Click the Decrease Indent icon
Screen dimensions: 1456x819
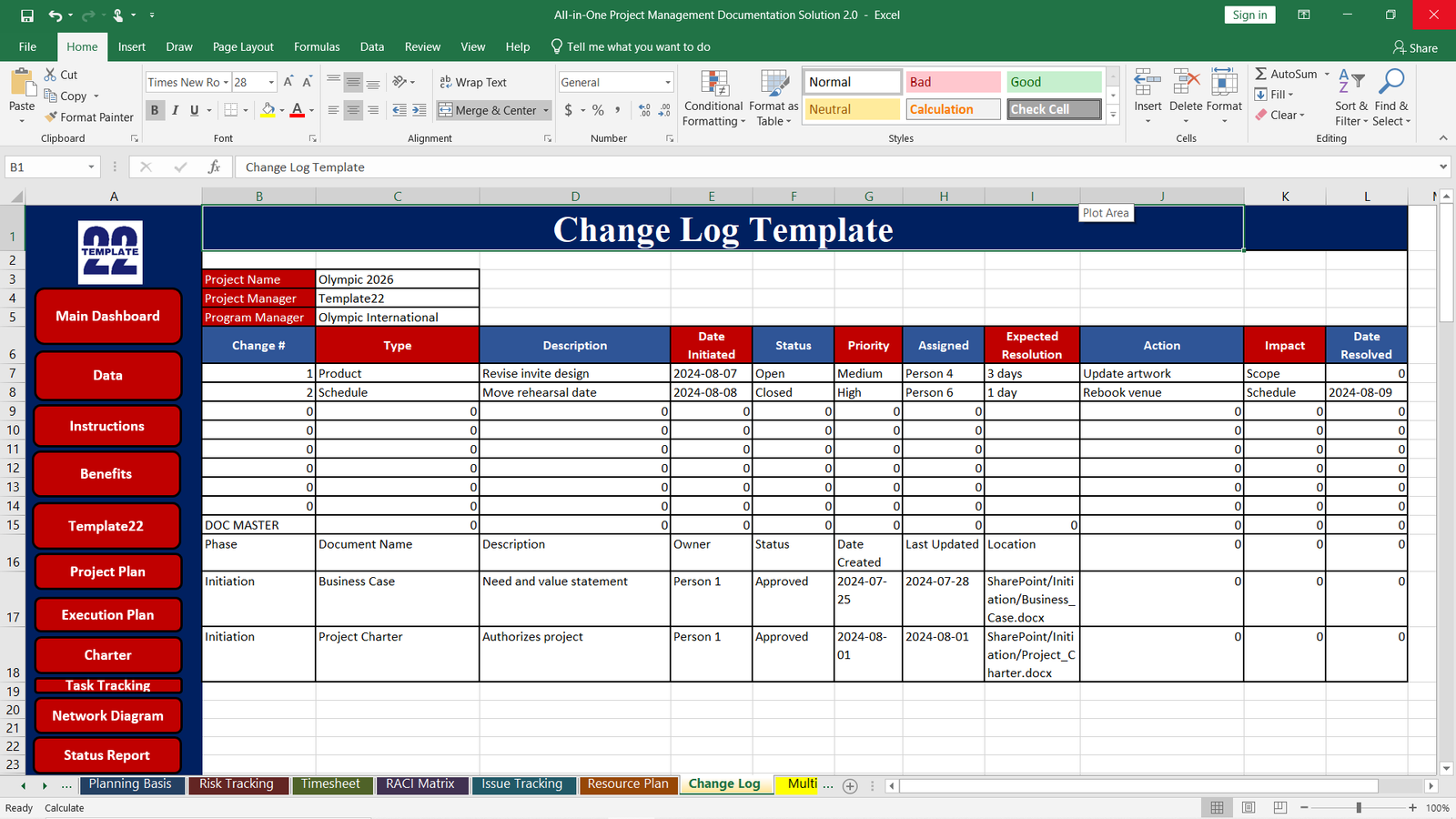(399, 110)
